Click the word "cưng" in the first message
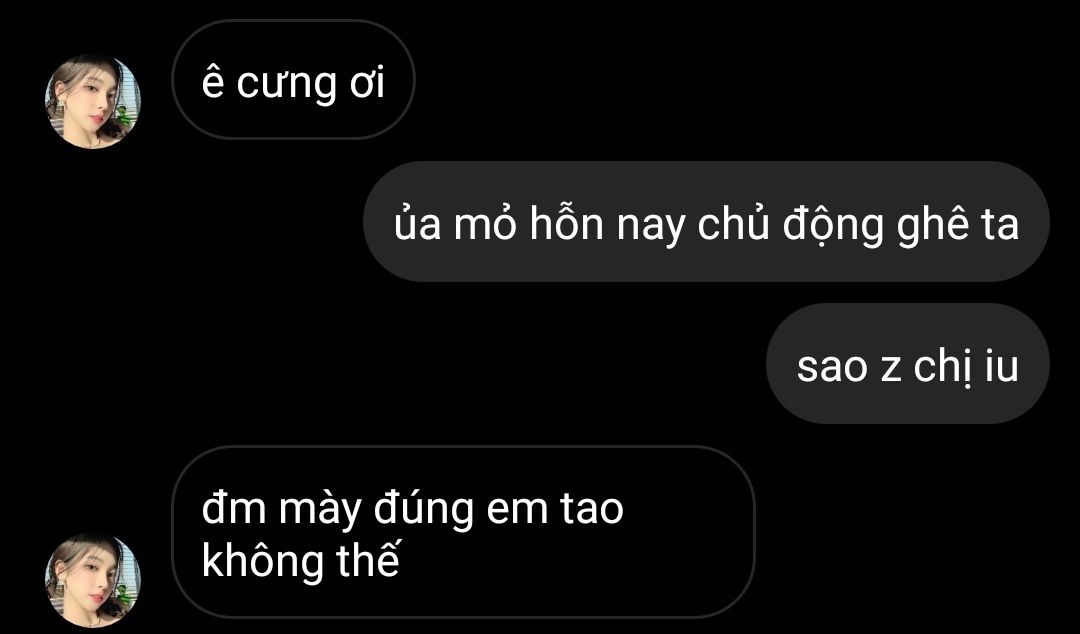1080x634 pixels. [x=286, y=84]
